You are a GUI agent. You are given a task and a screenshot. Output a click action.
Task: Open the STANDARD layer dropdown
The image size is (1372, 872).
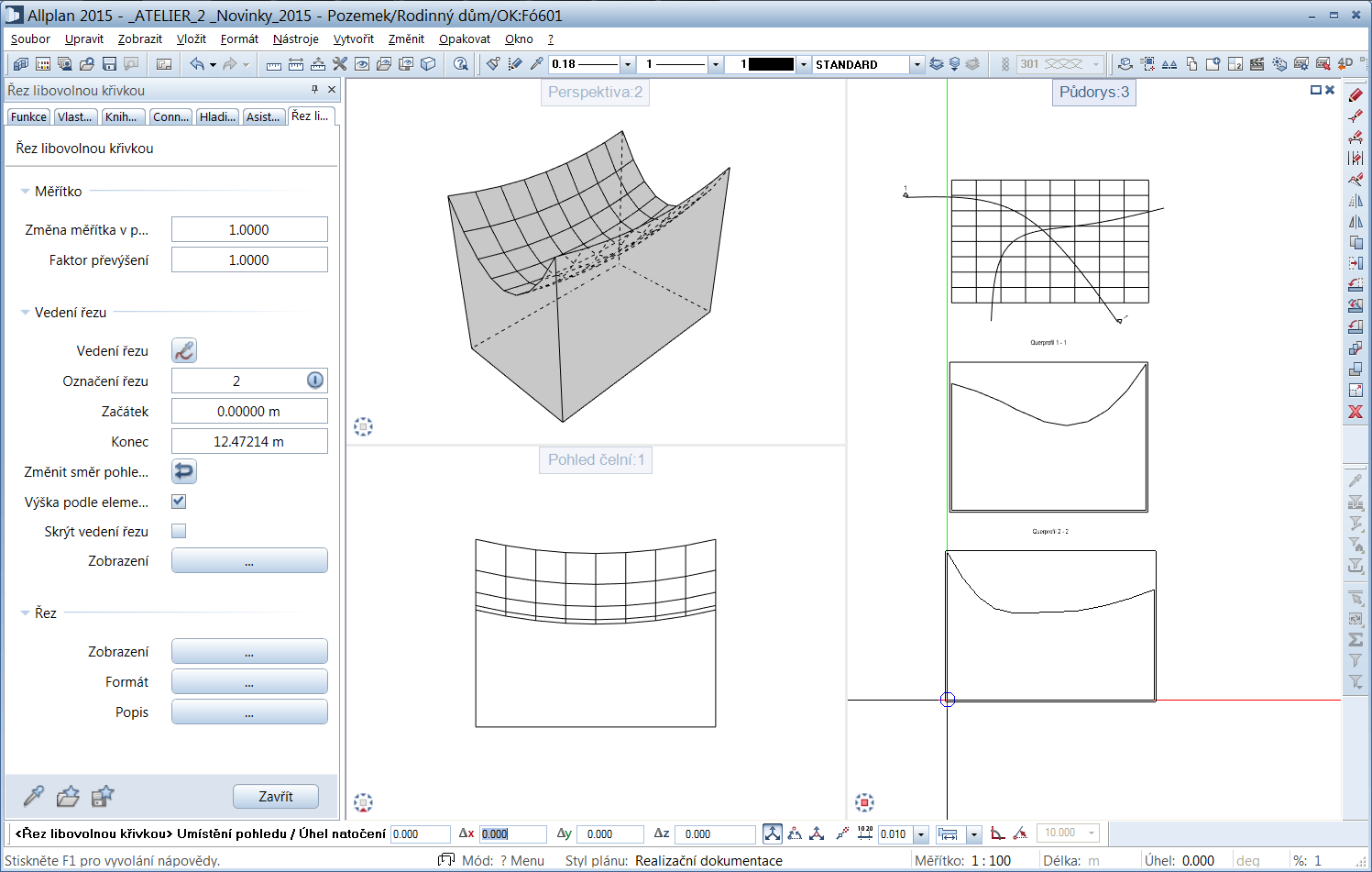[x=916, y=64]
